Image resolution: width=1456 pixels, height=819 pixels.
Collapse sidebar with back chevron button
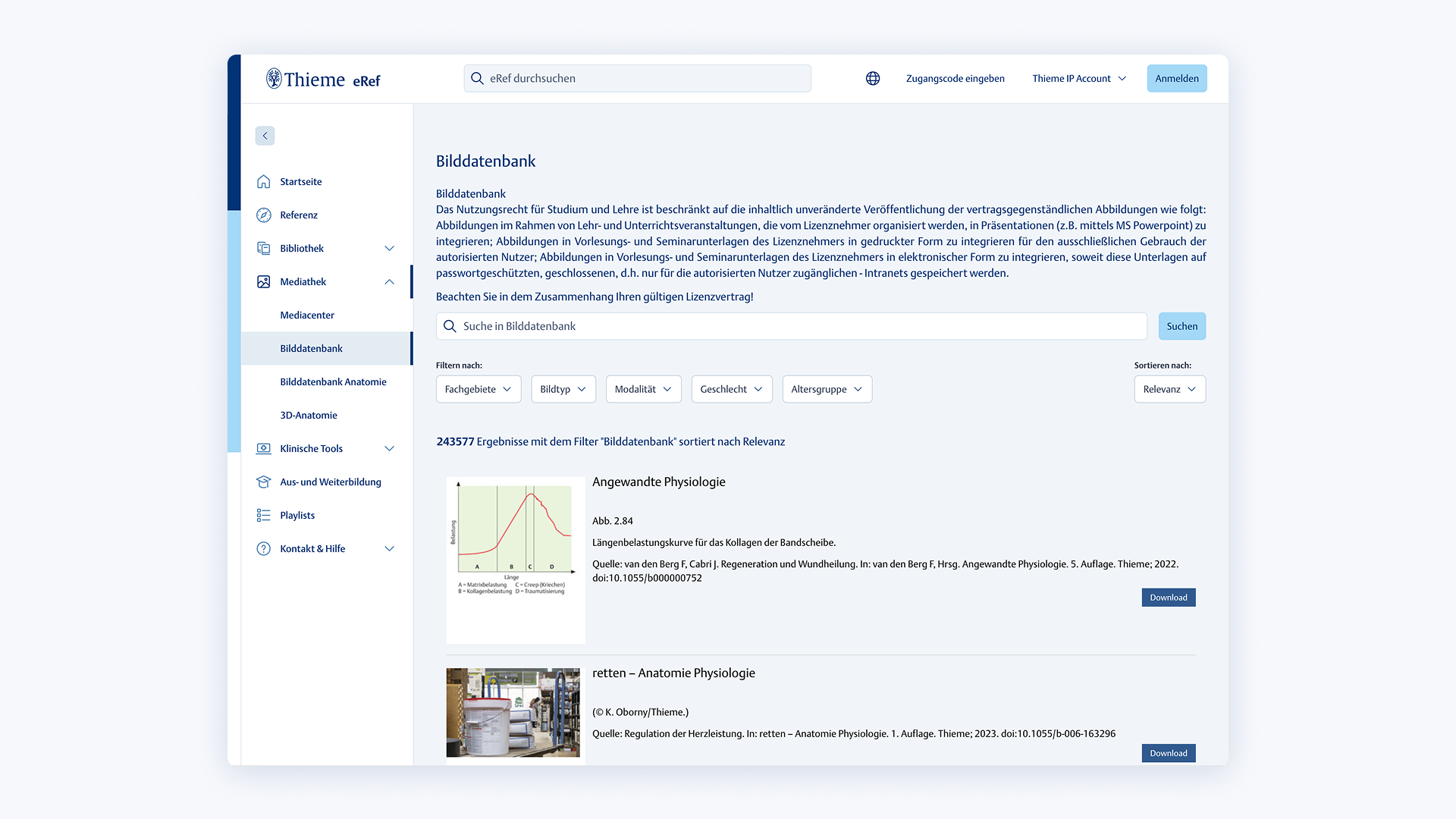pyautogui.click(x=265, y=136)
